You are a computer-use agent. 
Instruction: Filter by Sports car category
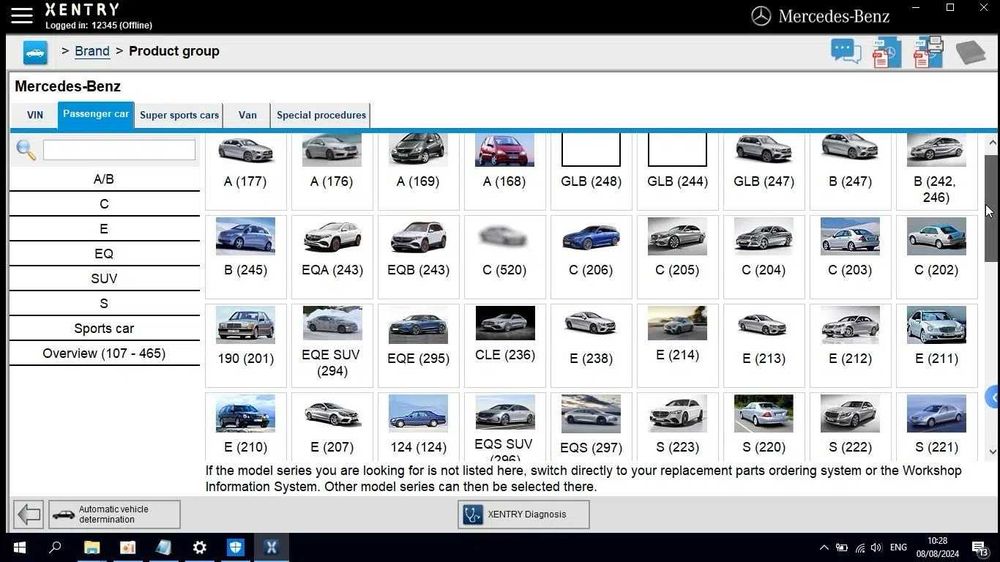[104, 329]
